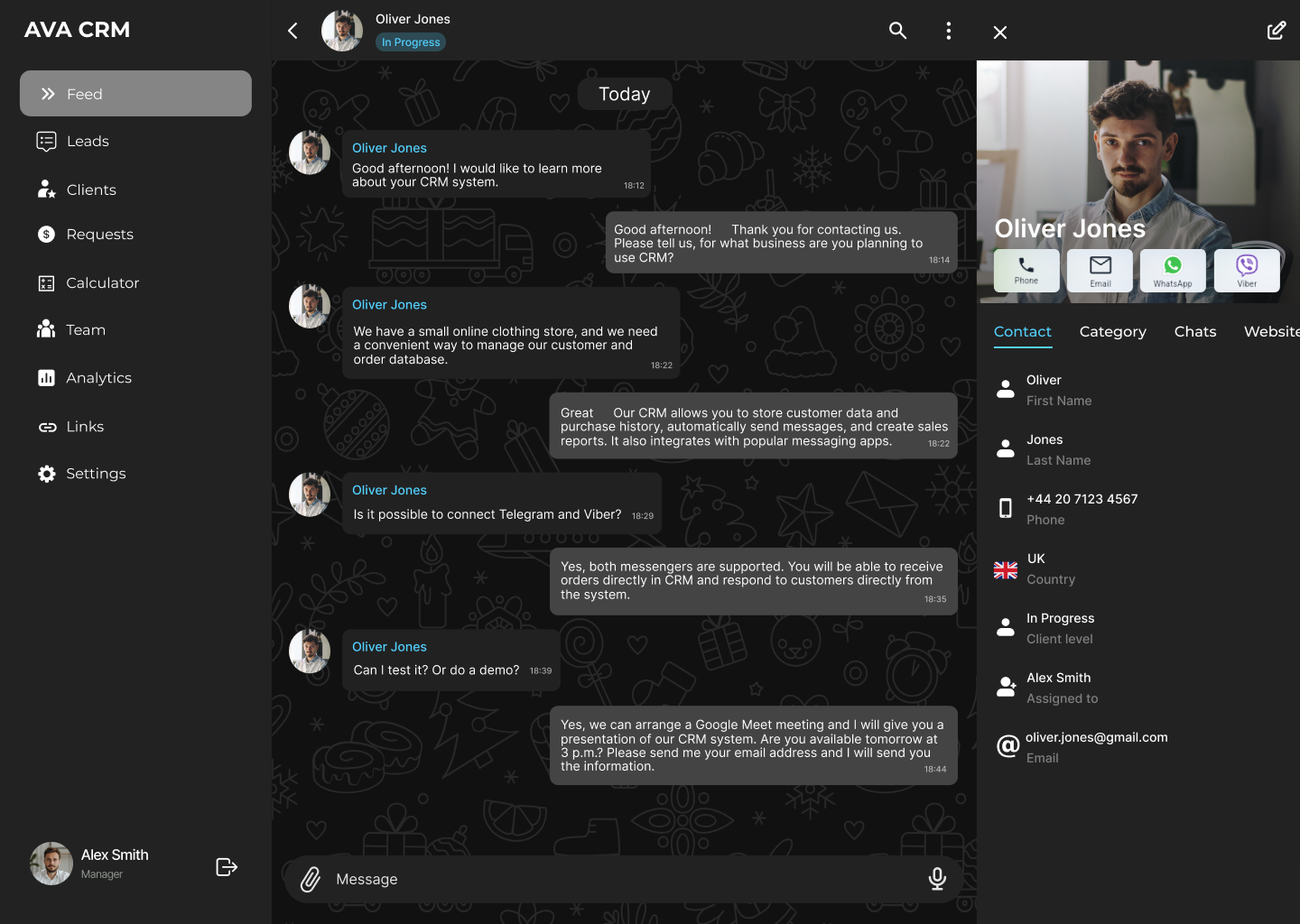The width and height of the screenshot is (1300, 924).
Task: Navigate to Analytics section
Action: point(98,378)
